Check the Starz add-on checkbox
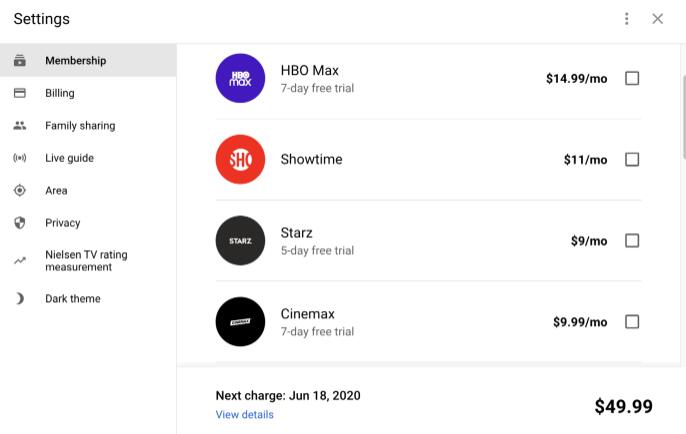Screen dimensions: 686x434 [632, 240]
